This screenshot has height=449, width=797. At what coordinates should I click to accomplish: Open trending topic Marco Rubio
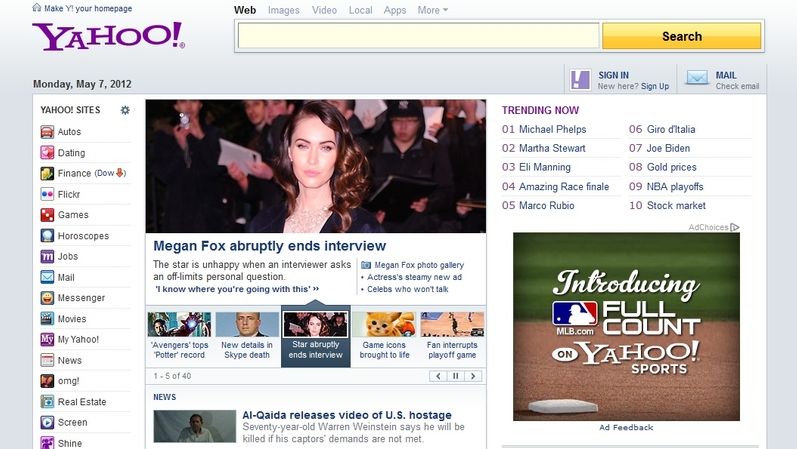(x=546, y=205)
